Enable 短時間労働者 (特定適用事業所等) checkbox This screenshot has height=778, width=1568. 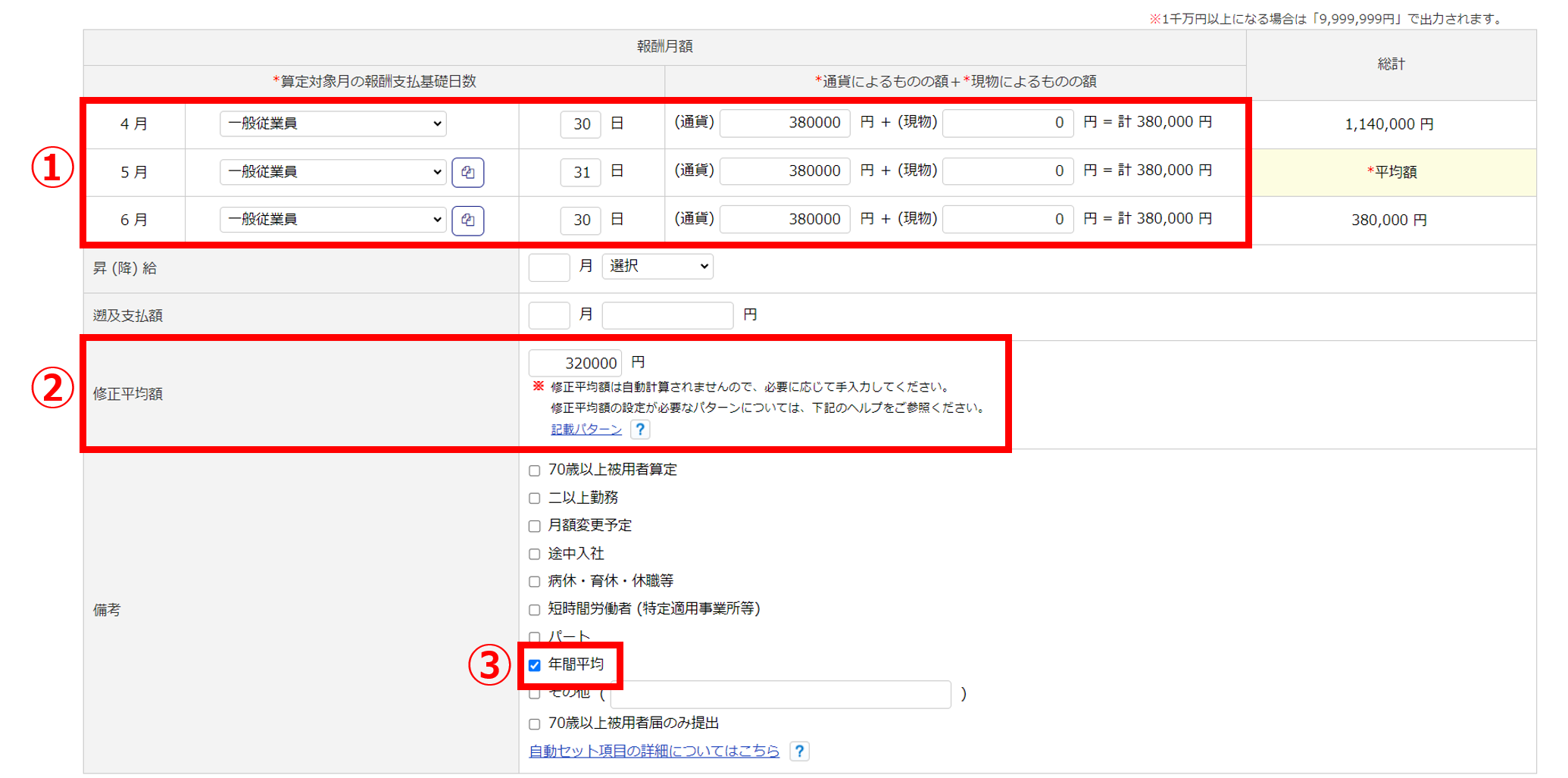(535, 610)
